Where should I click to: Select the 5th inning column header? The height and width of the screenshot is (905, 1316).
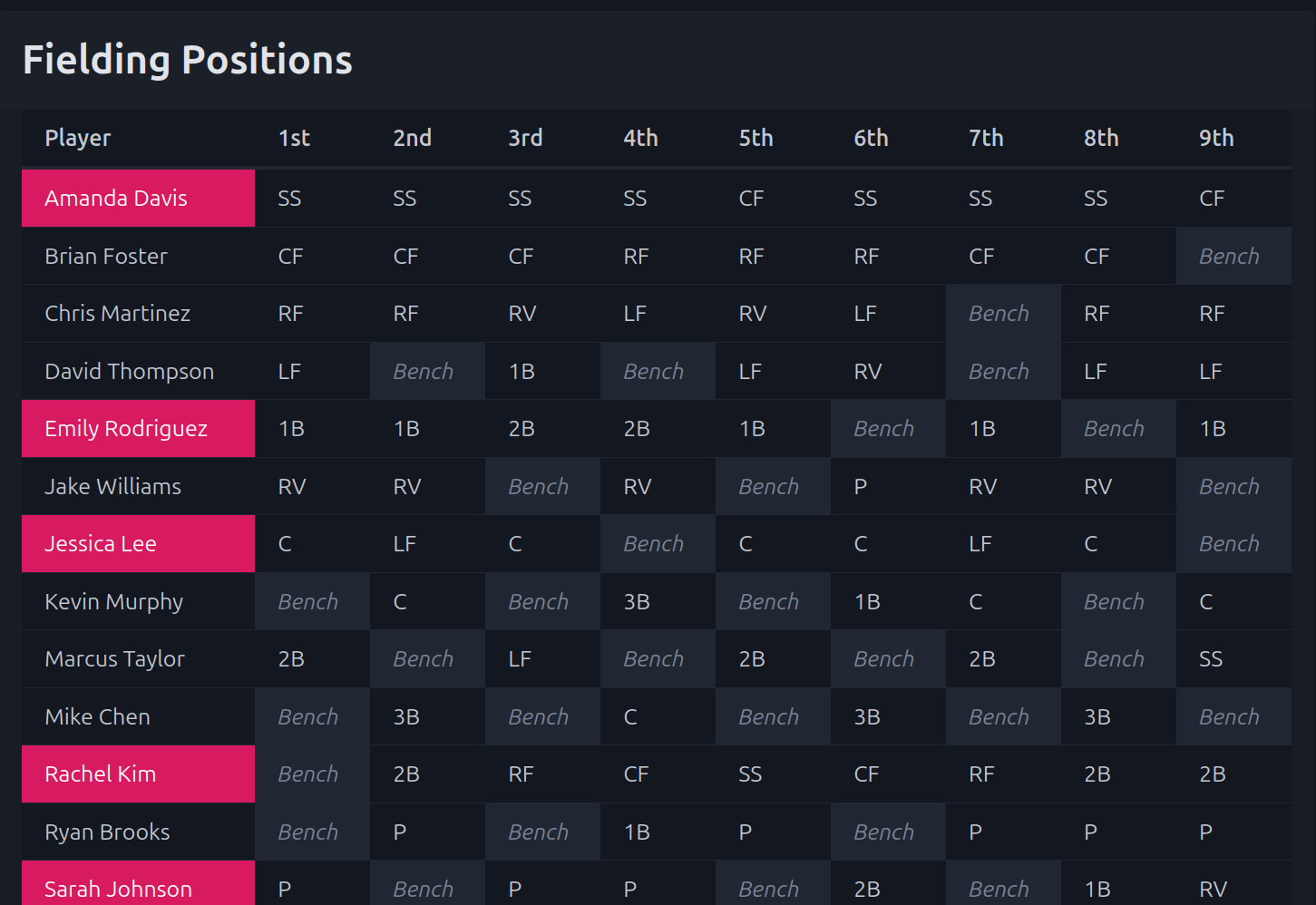755,139
